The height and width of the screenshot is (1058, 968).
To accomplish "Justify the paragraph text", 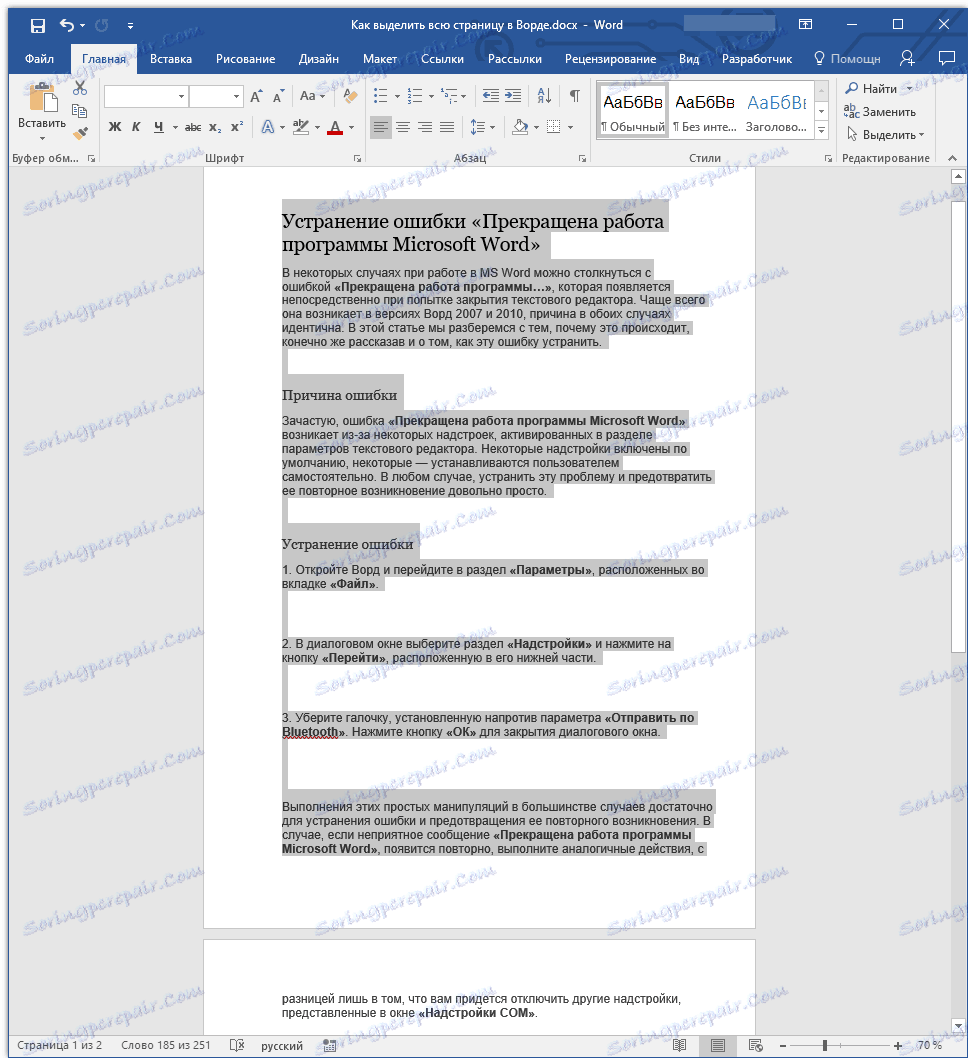I will (447, 127).
